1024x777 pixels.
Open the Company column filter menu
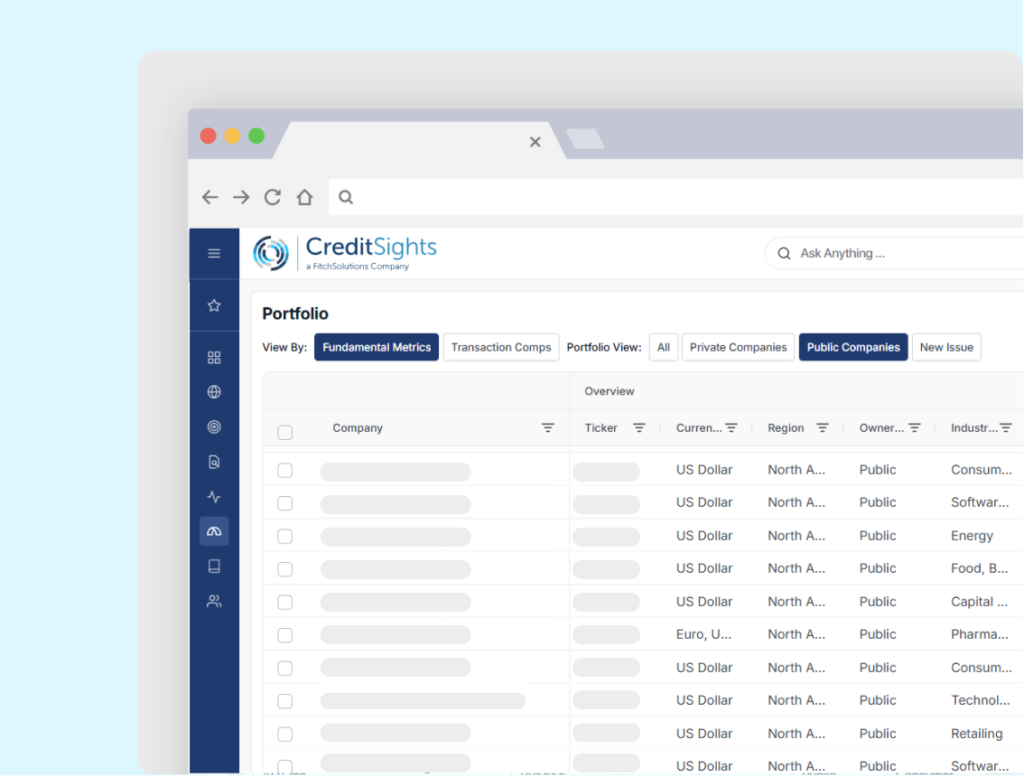pos(548,428)
